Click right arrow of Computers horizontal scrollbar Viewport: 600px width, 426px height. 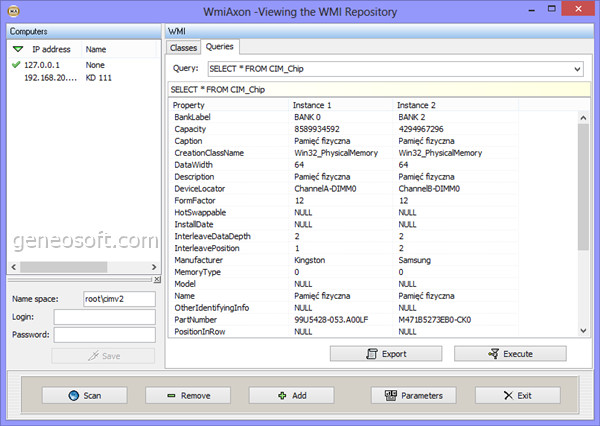(154, 267)
